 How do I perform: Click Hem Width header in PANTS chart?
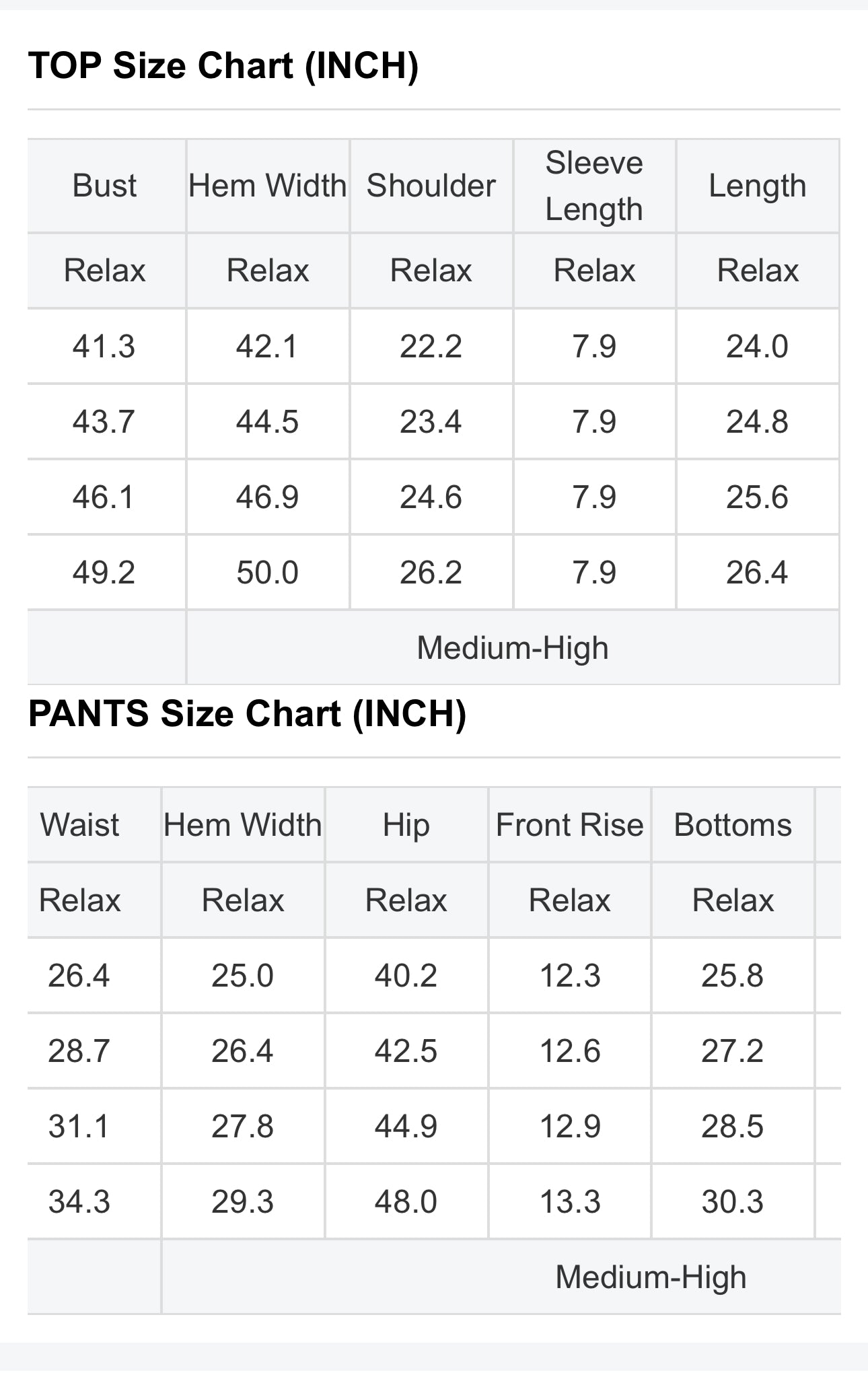(x=243, y=825)
